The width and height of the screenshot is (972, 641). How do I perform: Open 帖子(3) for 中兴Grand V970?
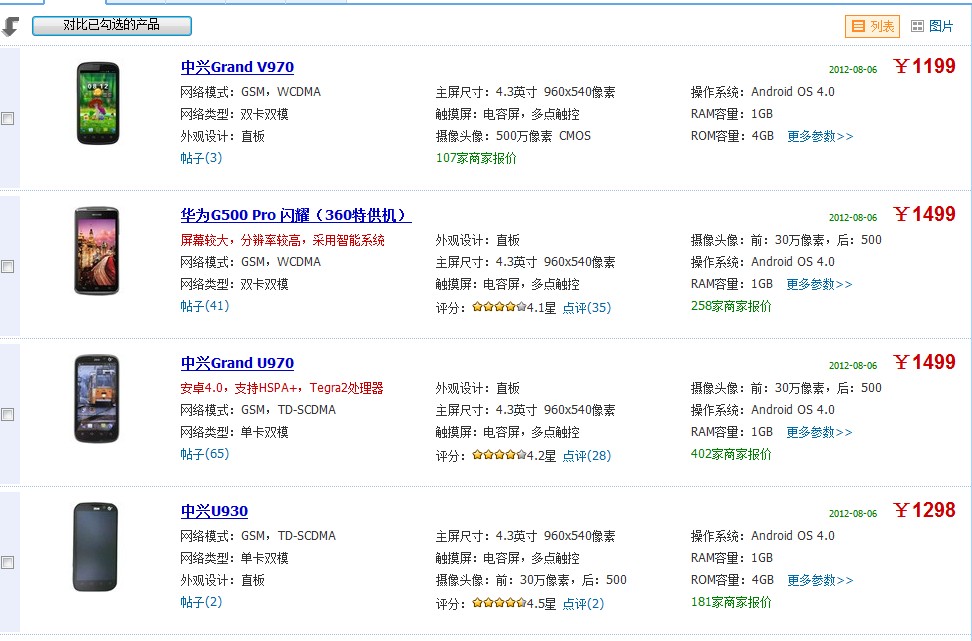[201, 158]
